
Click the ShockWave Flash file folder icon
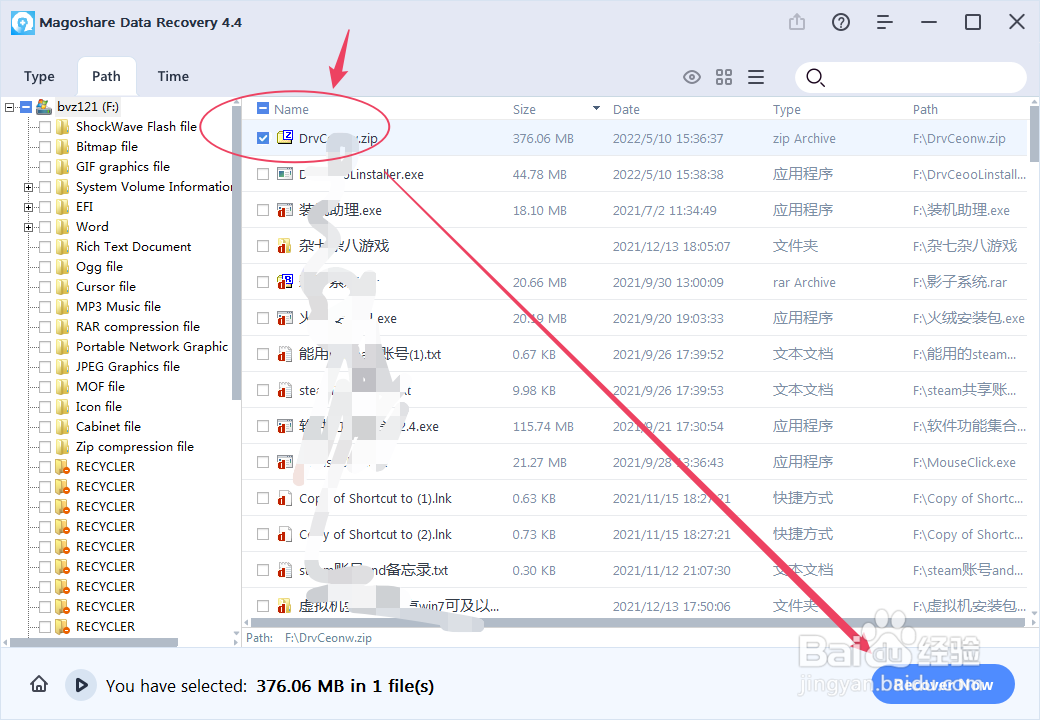coord(63,127)
